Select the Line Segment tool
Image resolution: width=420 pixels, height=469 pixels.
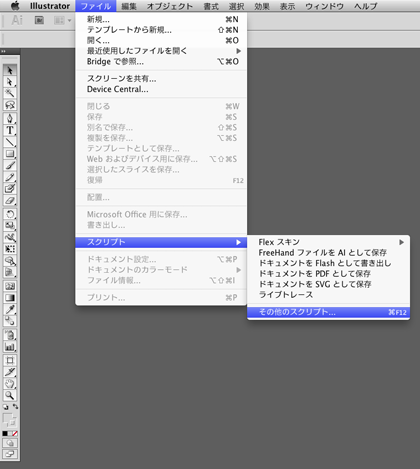10,142
